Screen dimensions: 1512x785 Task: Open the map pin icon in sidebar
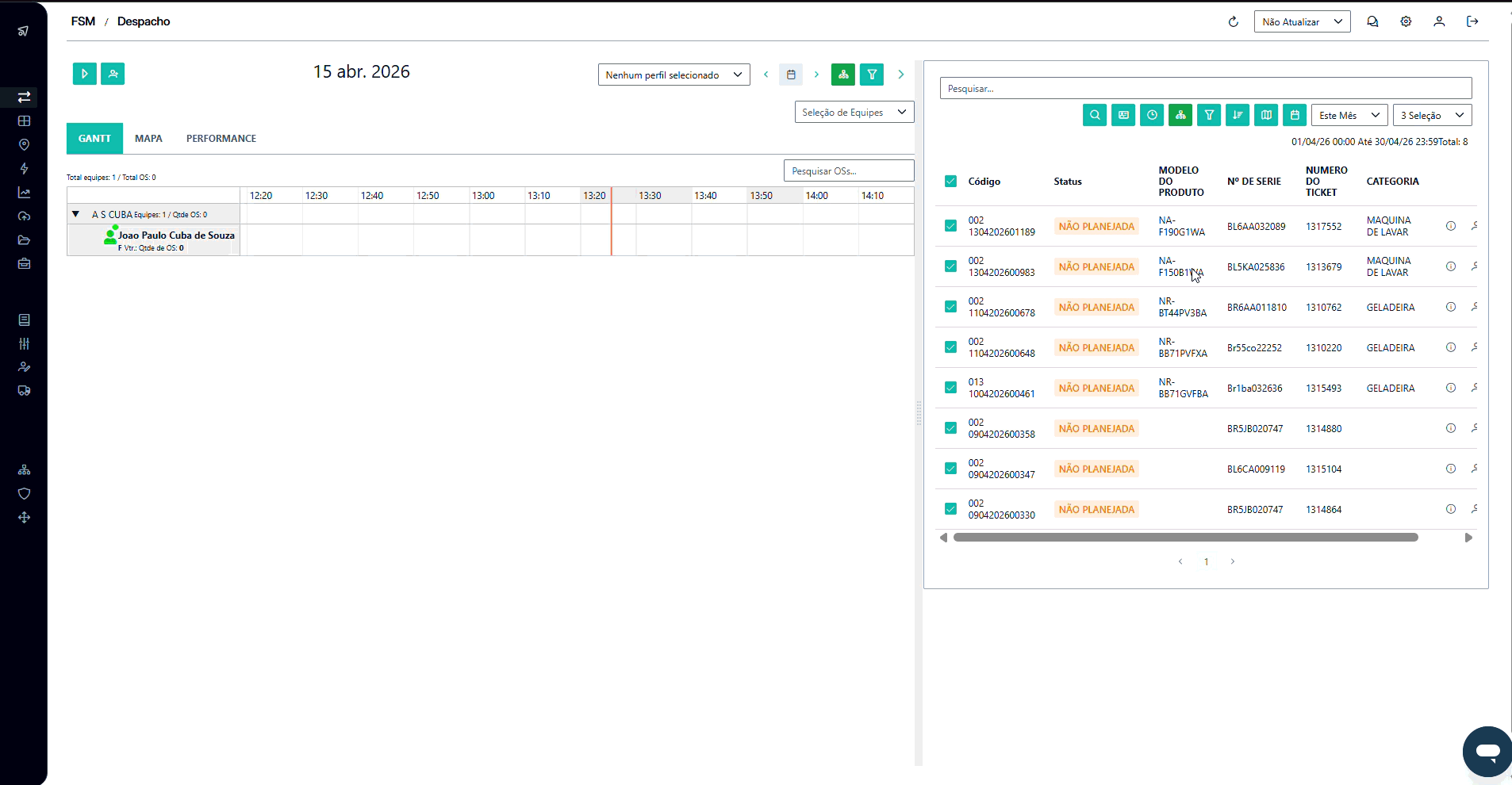[x=25, y=145]
